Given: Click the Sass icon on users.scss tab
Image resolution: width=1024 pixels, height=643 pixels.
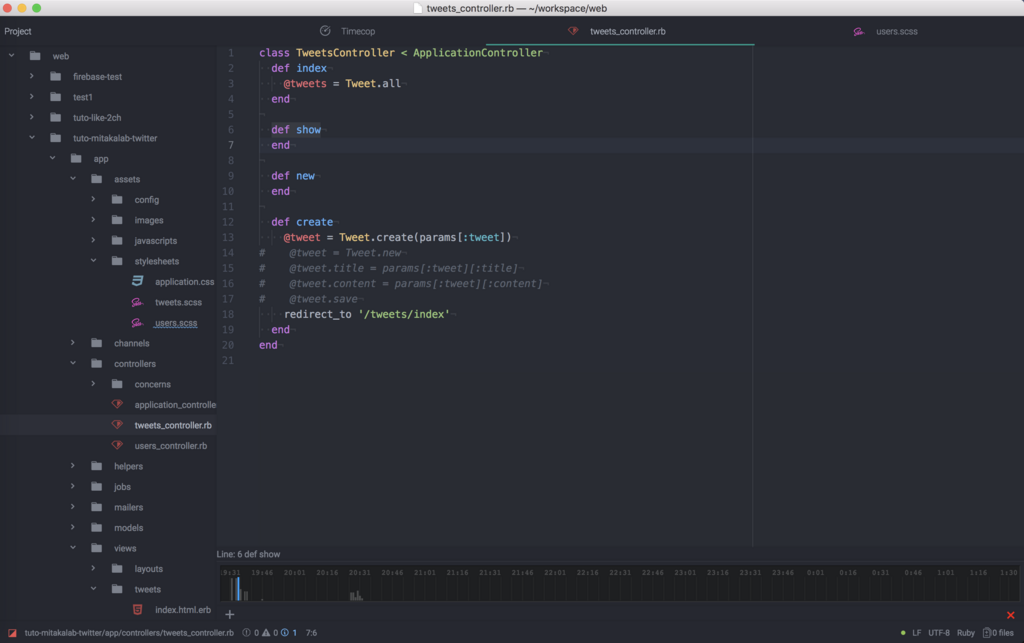Looking at the screenshot, I should [x=859, y=31].
